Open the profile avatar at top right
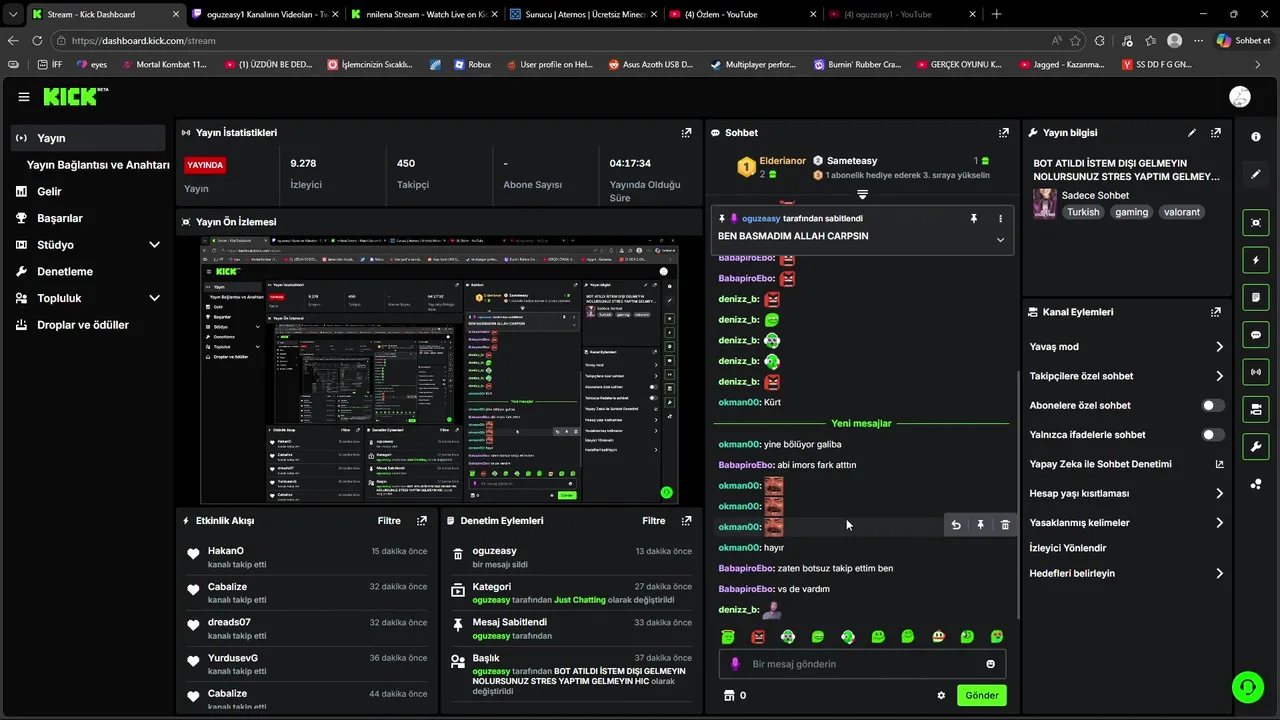 (1240, 97)
